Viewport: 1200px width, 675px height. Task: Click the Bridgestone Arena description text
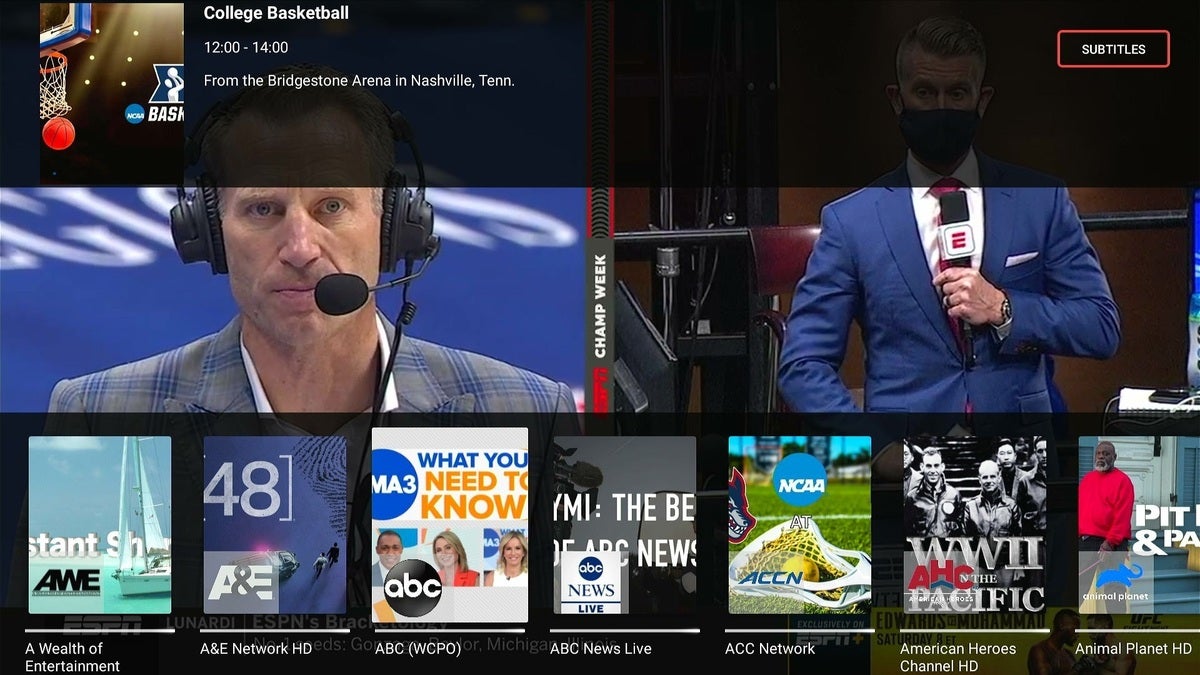tap(359, 80)
